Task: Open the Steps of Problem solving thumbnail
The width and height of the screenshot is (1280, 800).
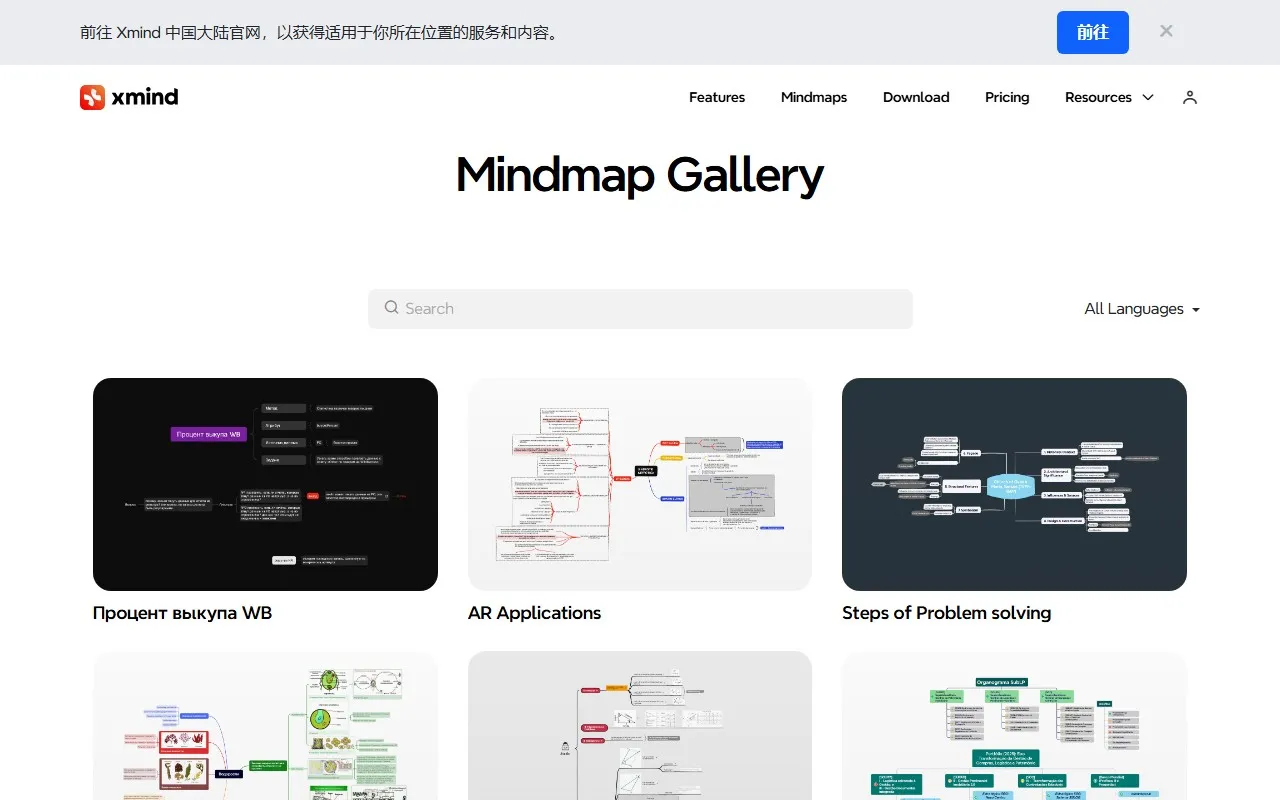Action: (1014, 483)
